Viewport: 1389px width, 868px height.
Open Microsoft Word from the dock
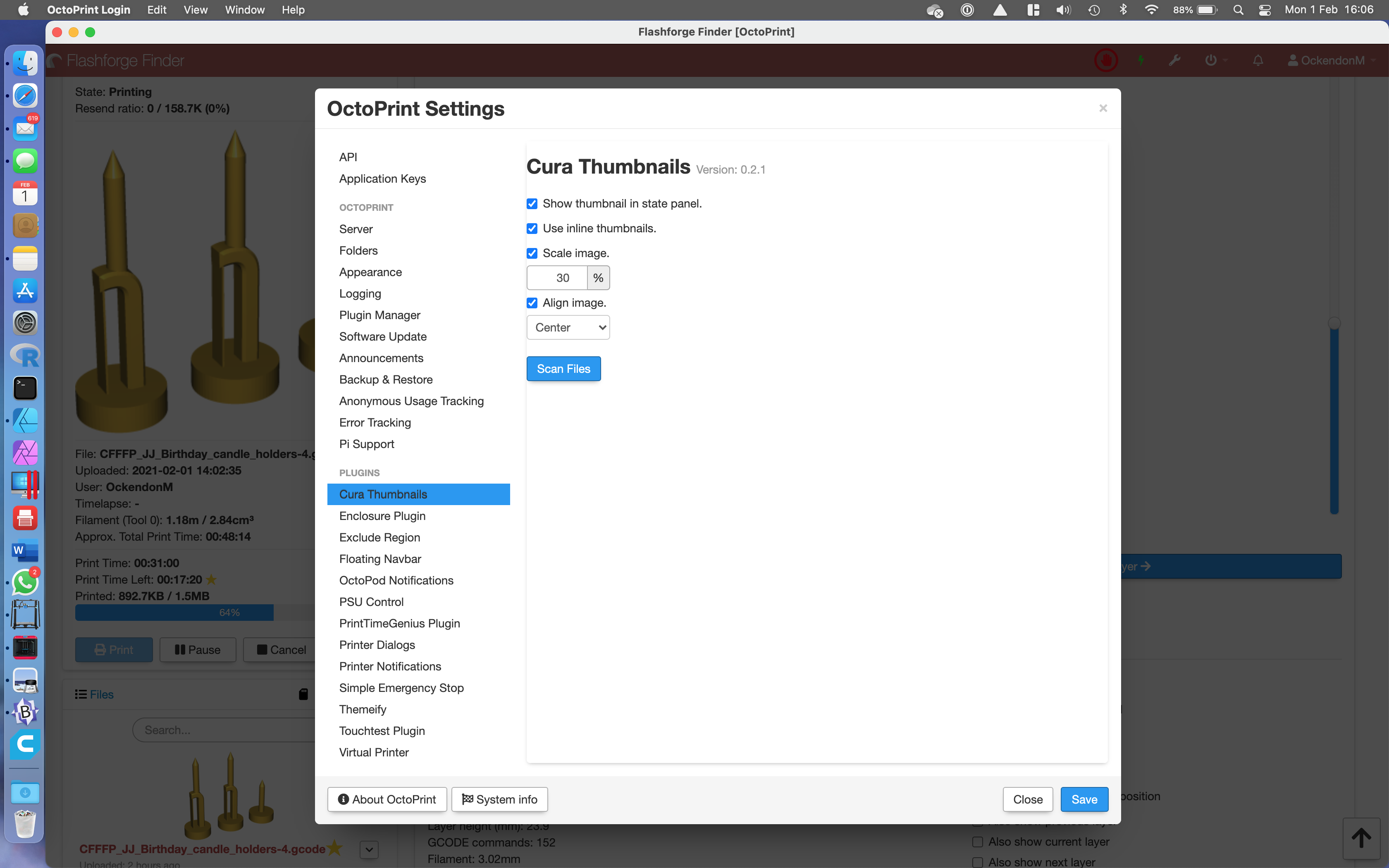25,551
